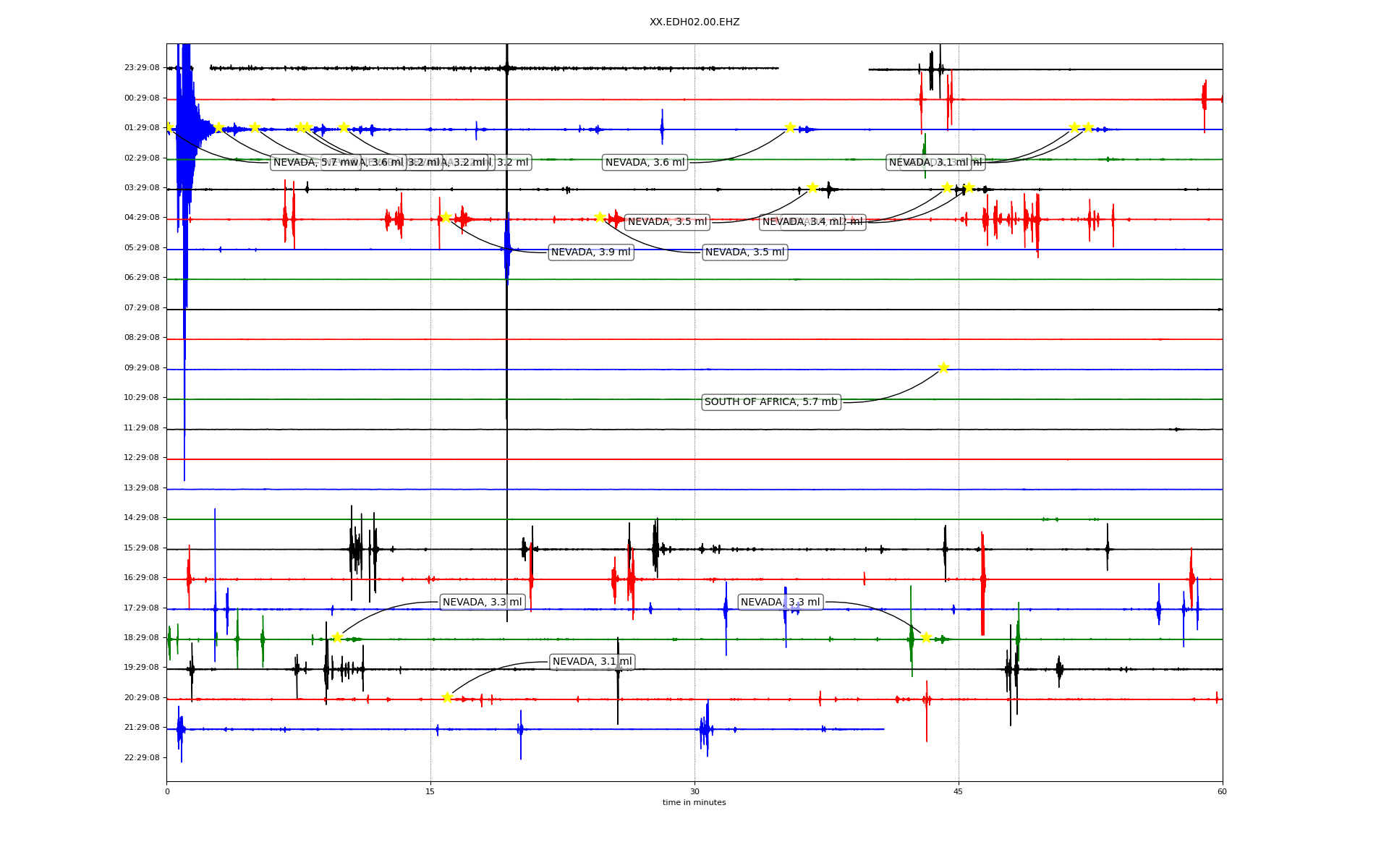This screenshot has width=1389, height=868.
Task: Click the star near minute 25 on 04:29:08 trace
Action: [600, 217]
